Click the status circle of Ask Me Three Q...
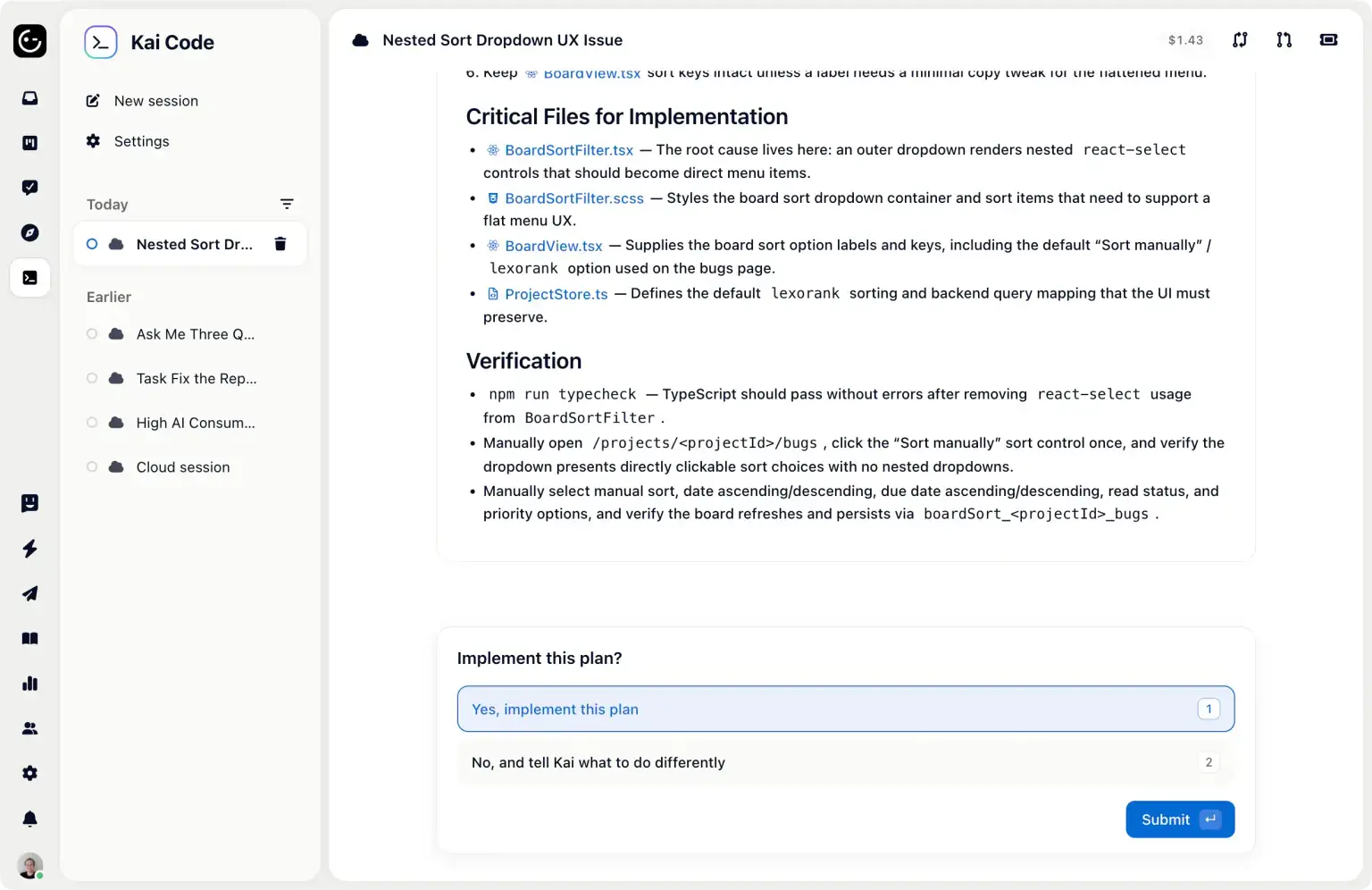This screenshot has width=1372, height=890. tap(92, 334)
